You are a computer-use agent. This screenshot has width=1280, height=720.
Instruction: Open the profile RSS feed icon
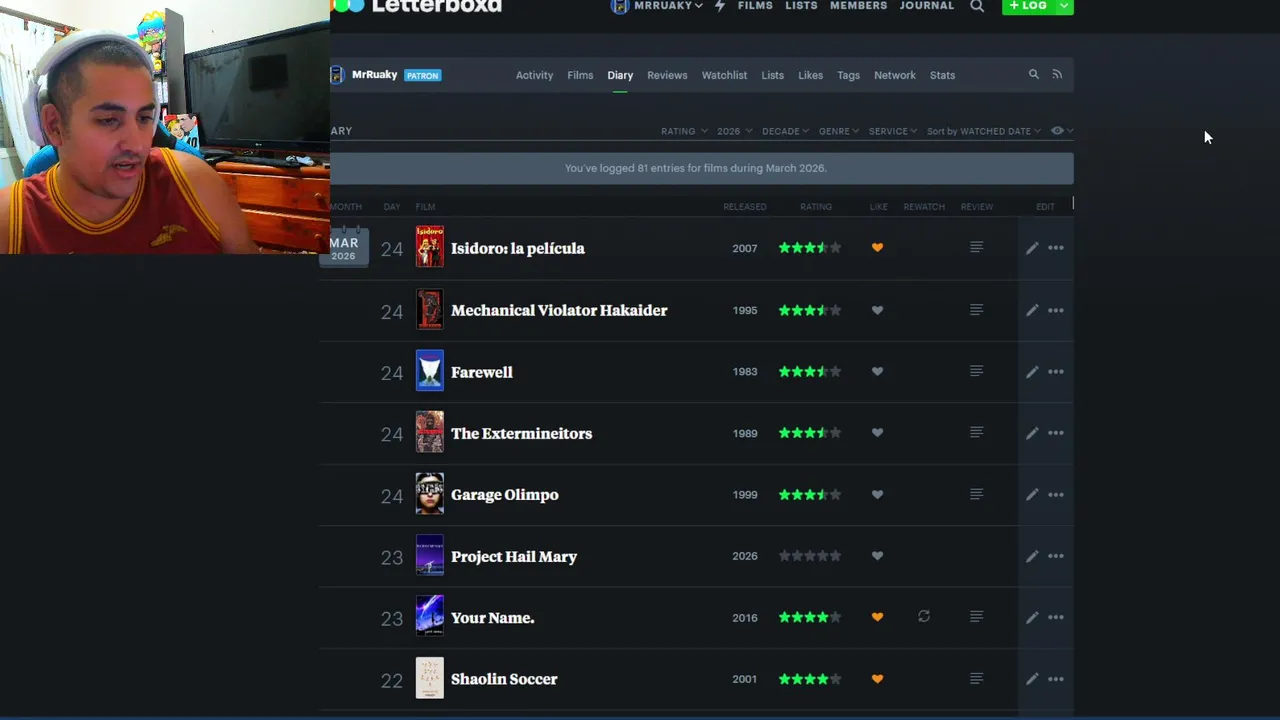[x=1057, y=74]
